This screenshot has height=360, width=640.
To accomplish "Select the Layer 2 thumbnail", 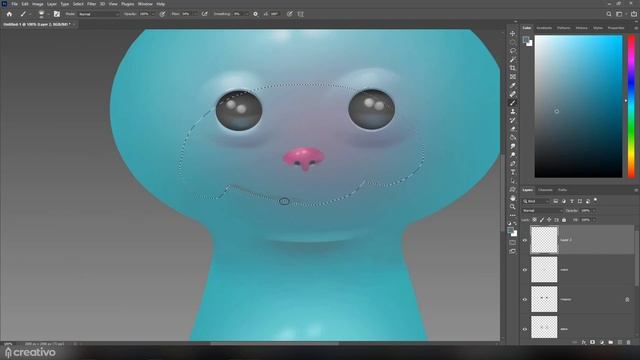I will point(544,240).
